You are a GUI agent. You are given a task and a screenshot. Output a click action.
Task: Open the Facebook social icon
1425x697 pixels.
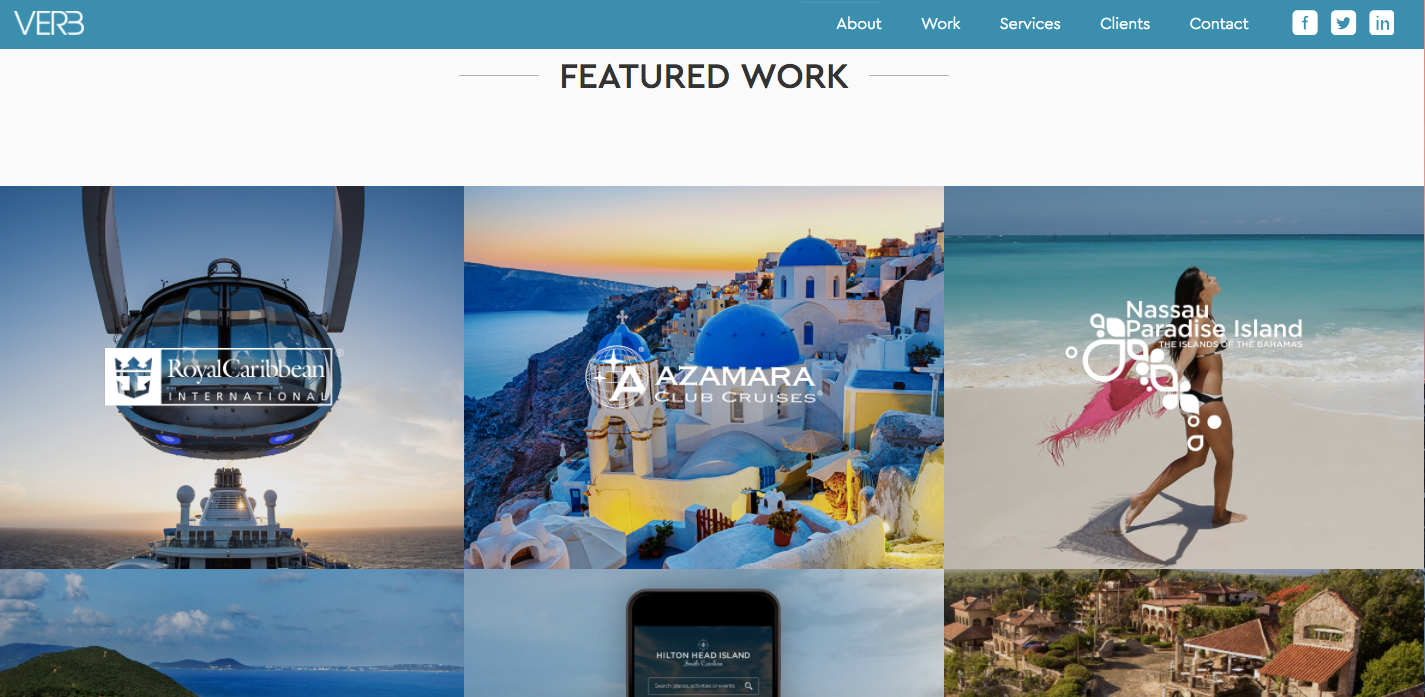1305,23
